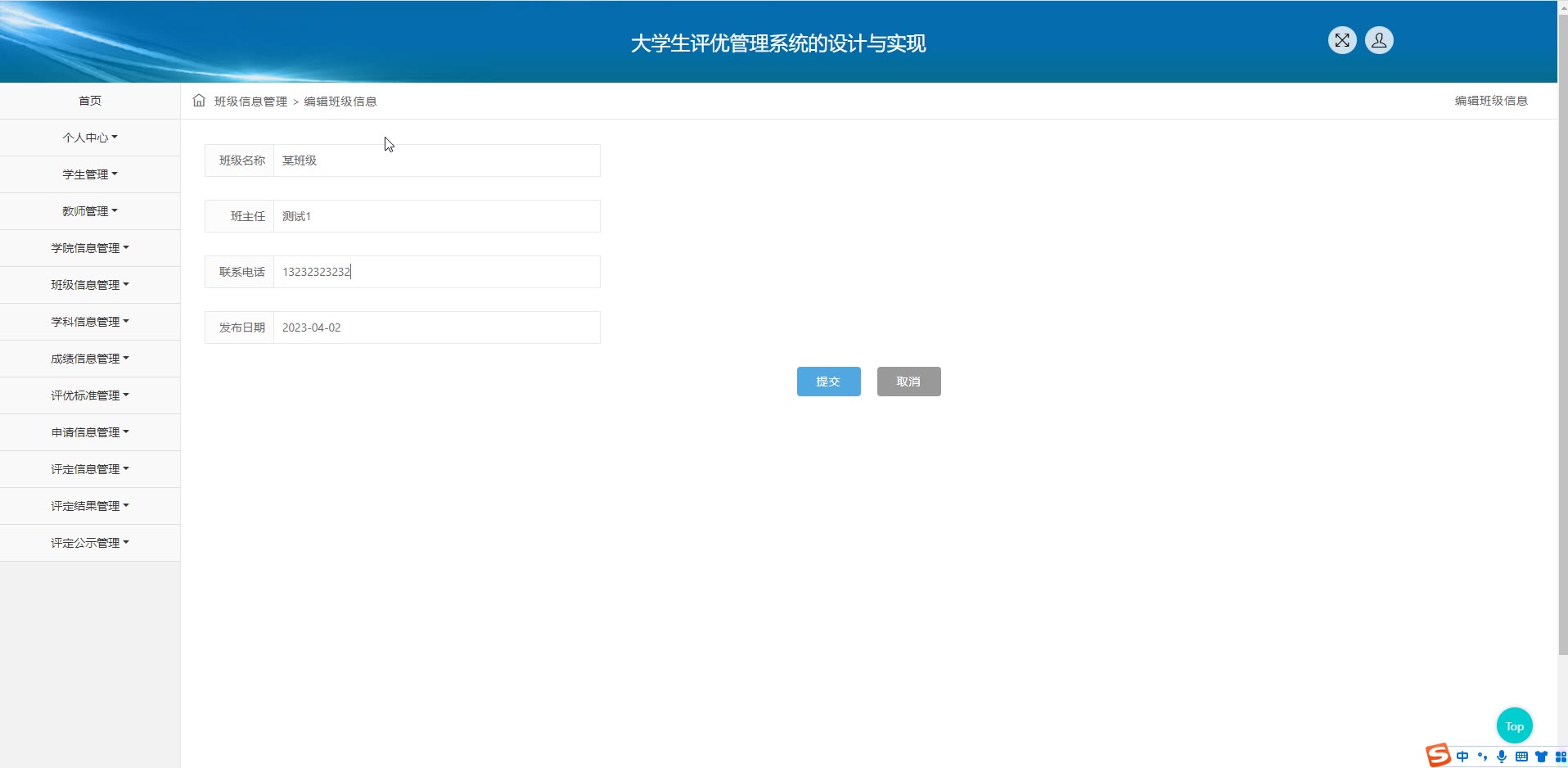Viewport: 1568px width, 768px height.
Task: Expand the 教师管理 menu
Action: tap(90, 211)
